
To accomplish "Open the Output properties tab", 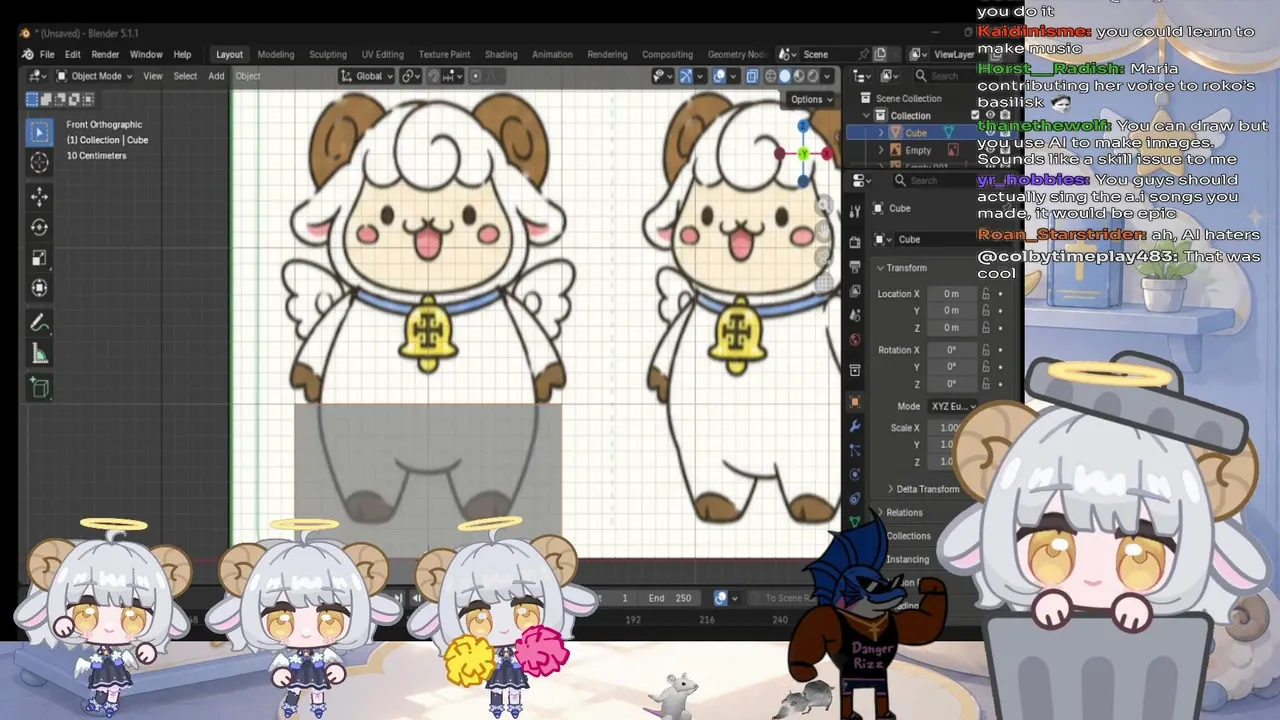I will 855,267.
